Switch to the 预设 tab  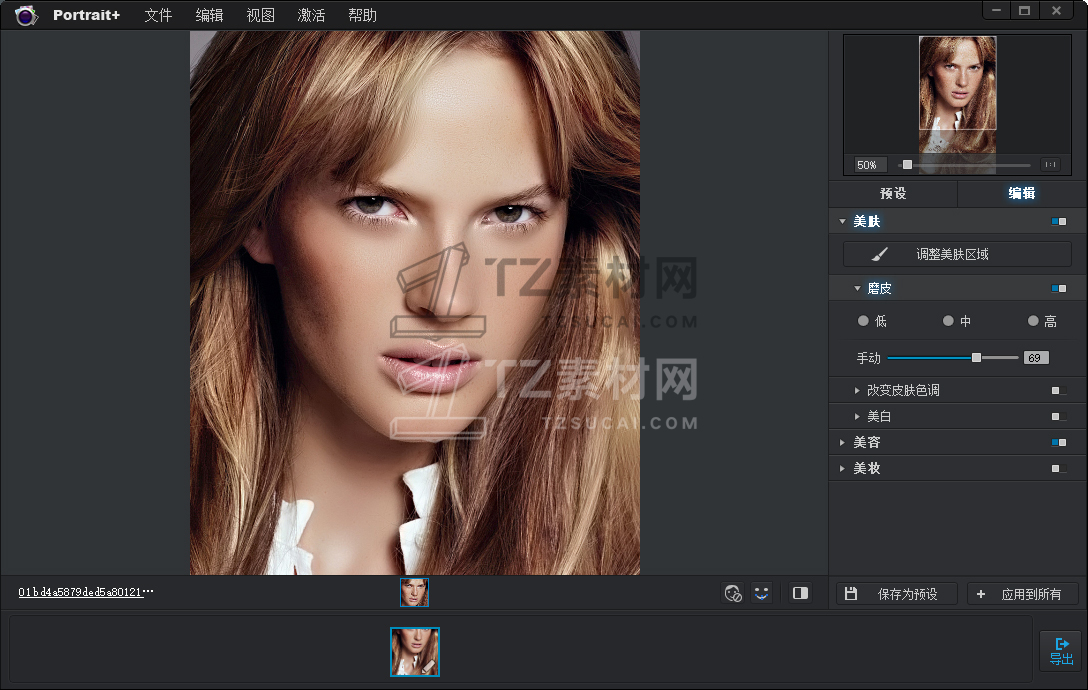[893, 194]
